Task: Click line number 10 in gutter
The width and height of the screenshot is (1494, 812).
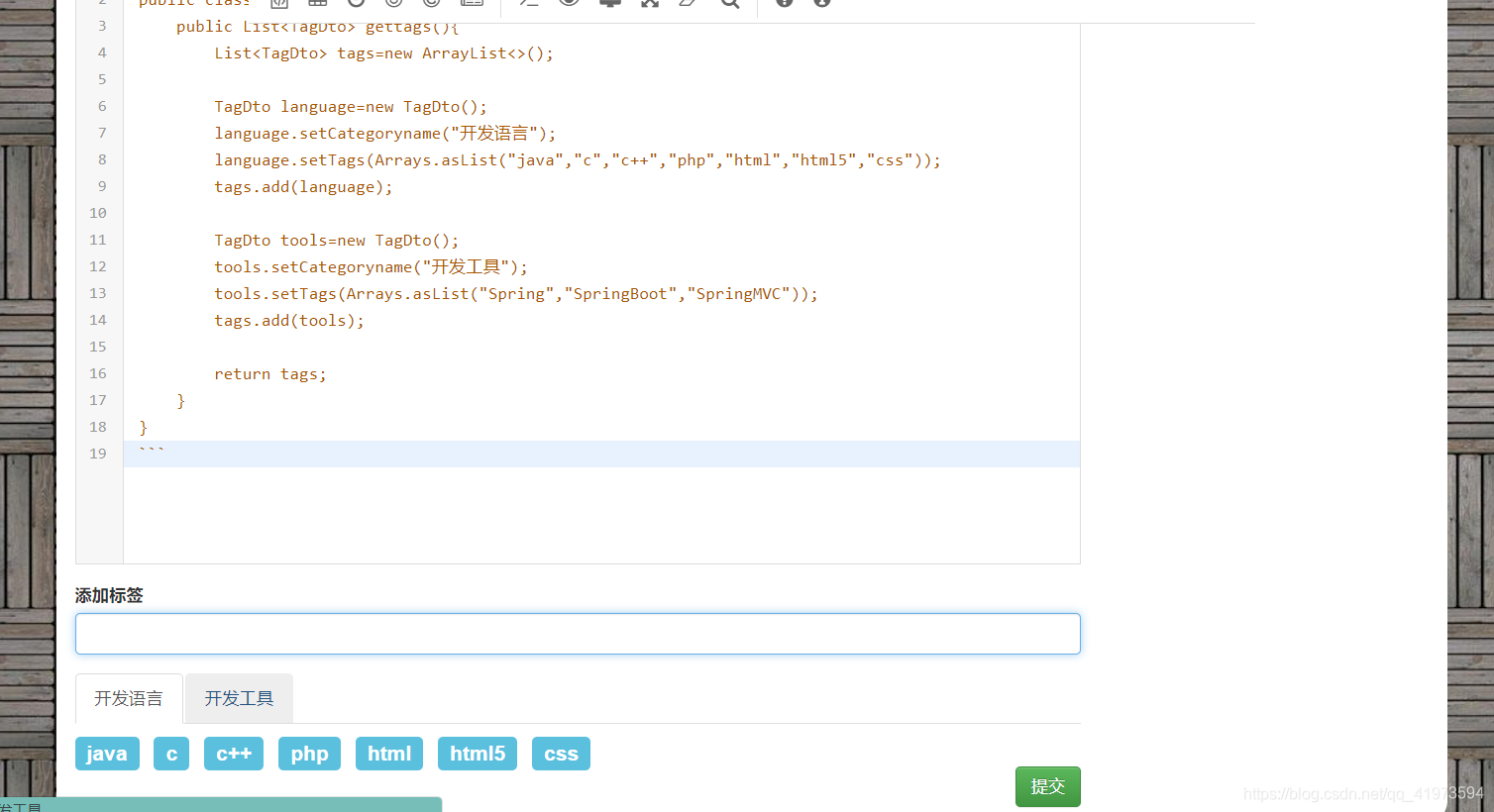Action: point(98,213)
